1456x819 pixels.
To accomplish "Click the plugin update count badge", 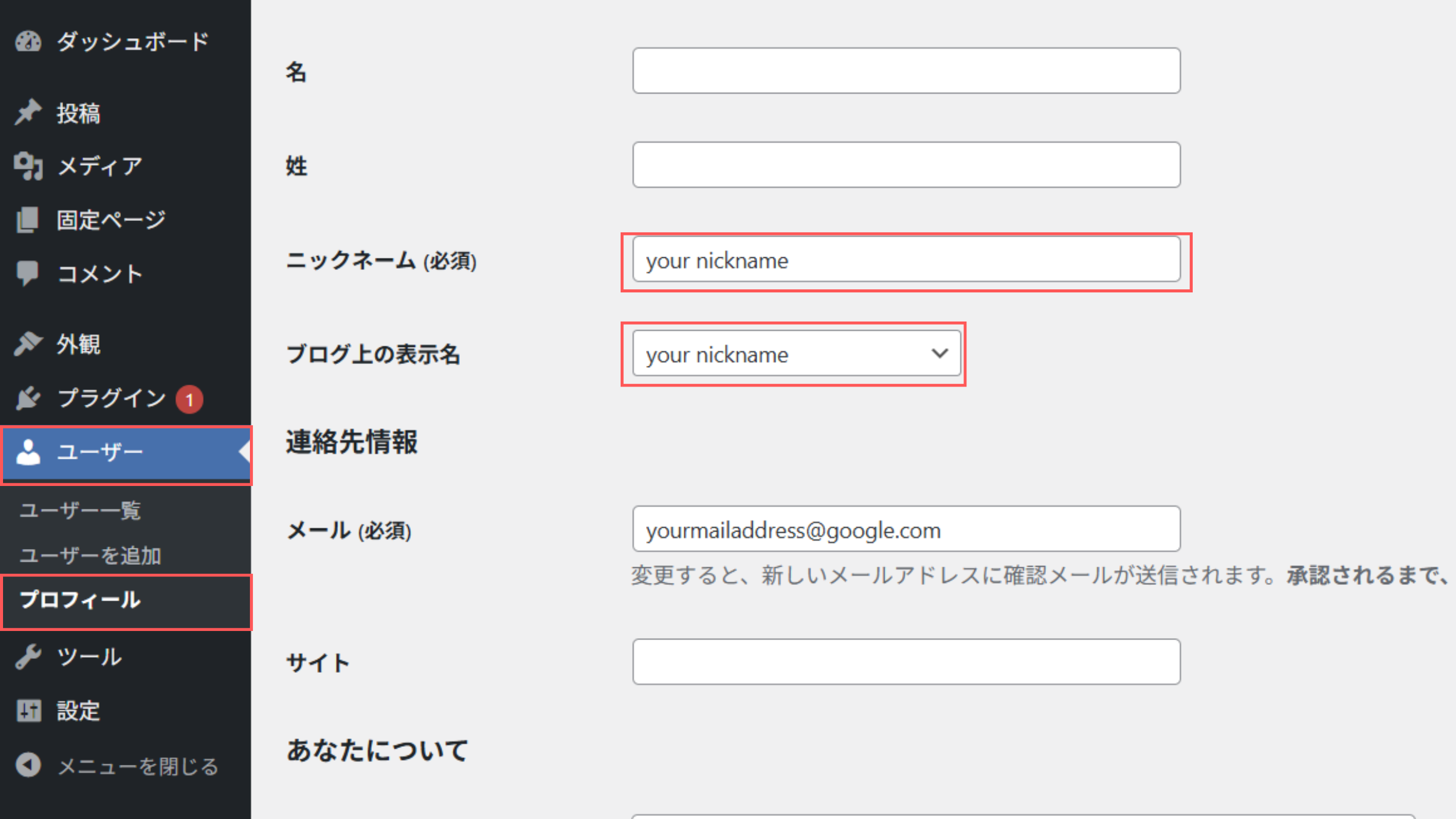I will pyautogui.click(x=189, y=400).
